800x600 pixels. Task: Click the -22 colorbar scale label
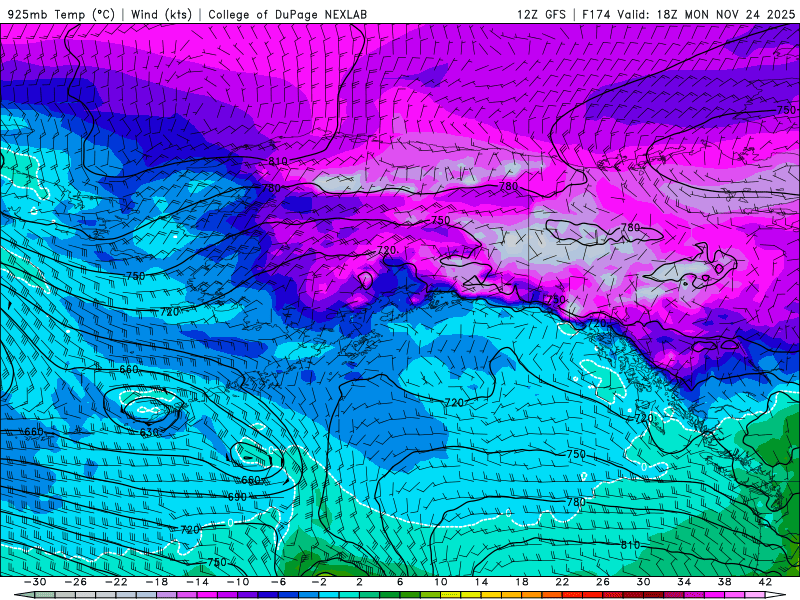coord(116,582)
